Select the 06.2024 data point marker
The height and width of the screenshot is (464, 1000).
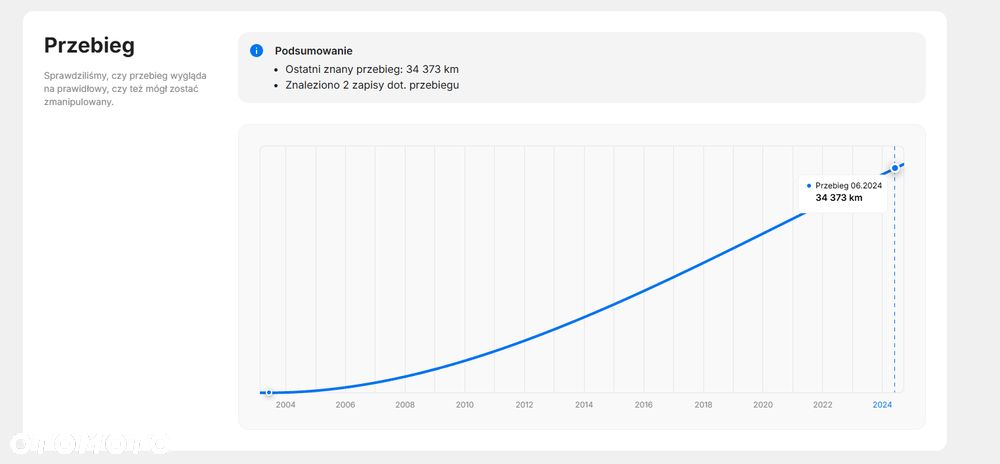895,167
